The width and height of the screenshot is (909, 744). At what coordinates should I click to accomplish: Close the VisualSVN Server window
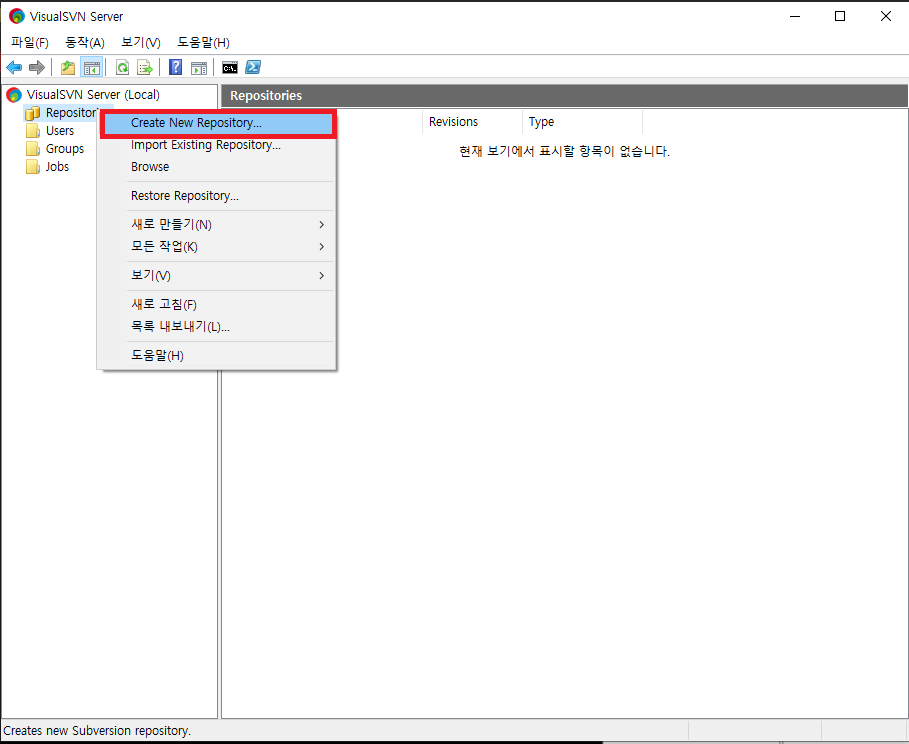(885, 16)
